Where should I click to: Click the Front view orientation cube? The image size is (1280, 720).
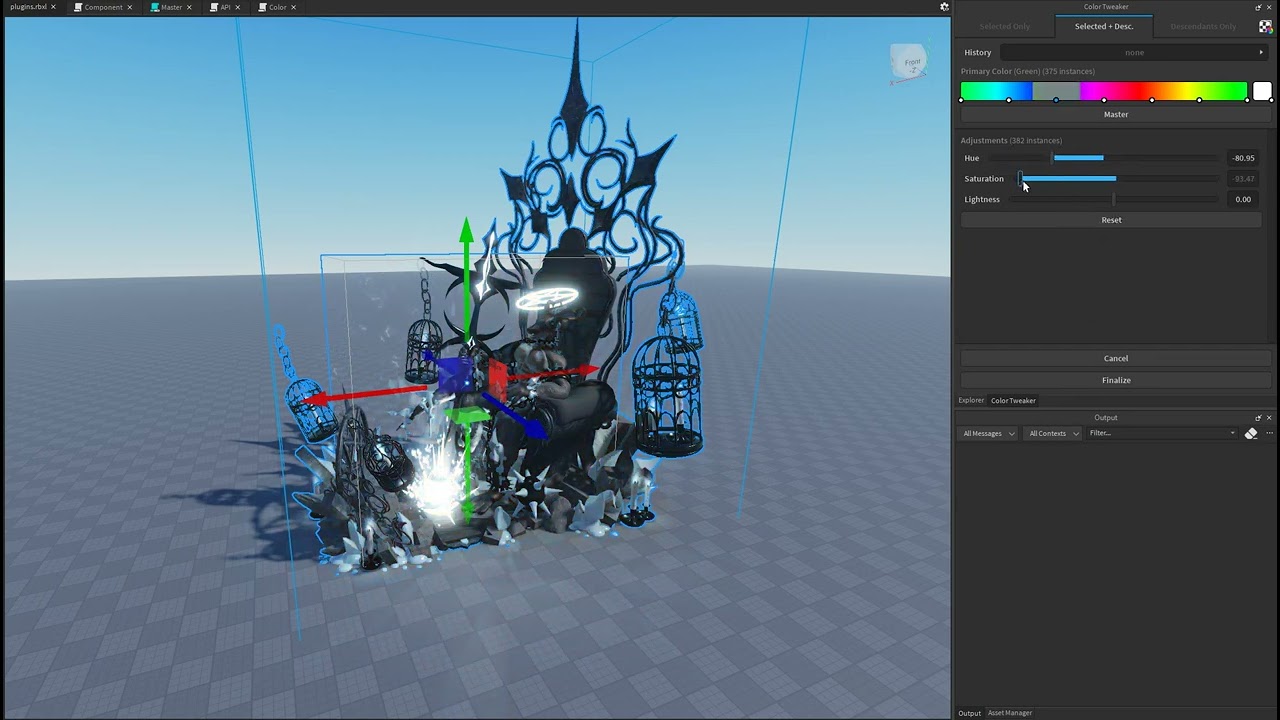click(x=909, y=64)
